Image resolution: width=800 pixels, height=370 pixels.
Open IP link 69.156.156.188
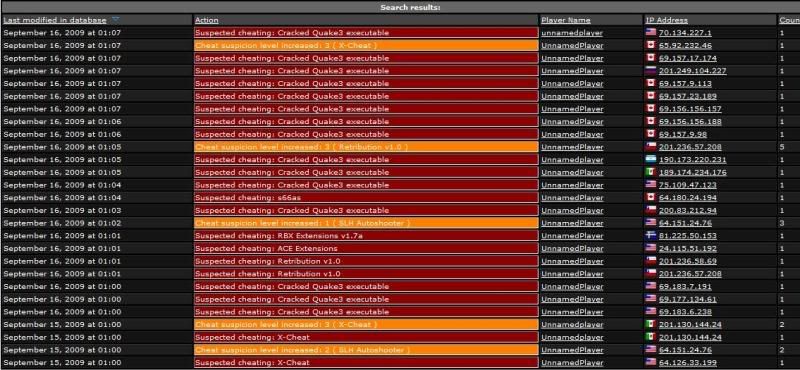[690, 121]
